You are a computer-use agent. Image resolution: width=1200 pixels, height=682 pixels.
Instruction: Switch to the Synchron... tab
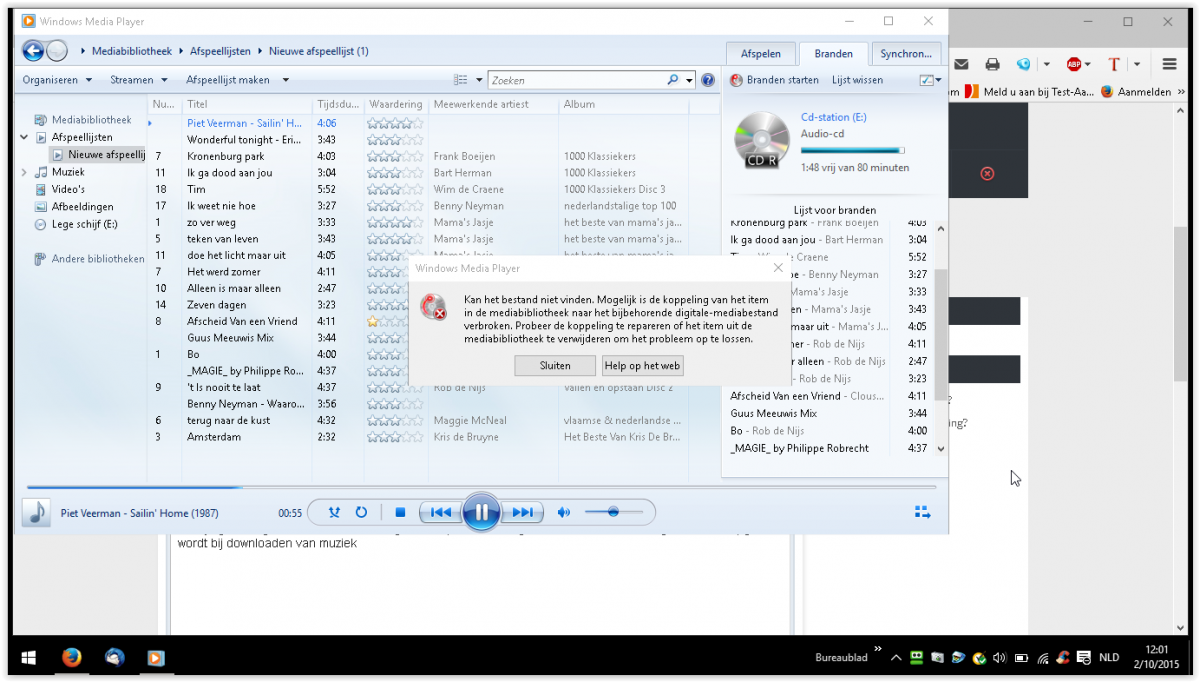905,54
